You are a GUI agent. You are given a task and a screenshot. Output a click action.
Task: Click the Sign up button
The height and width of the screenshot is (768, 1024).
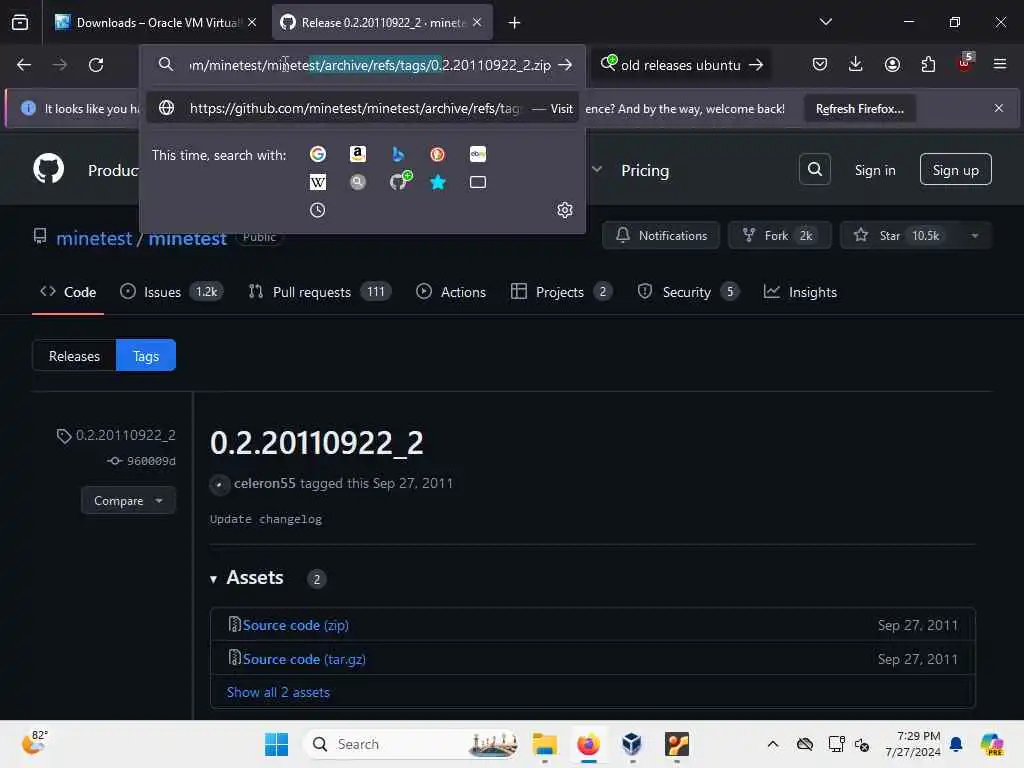[x=955, y=170]
